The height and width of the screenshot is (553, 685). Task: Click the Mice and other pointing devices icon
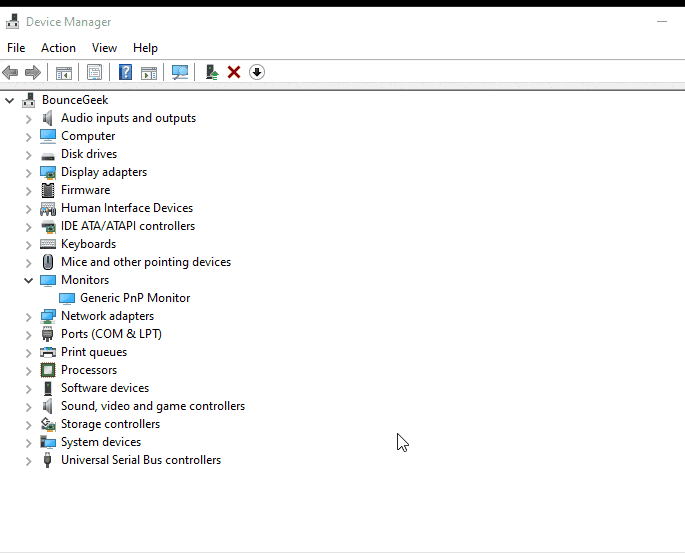(x=48, y=262)
